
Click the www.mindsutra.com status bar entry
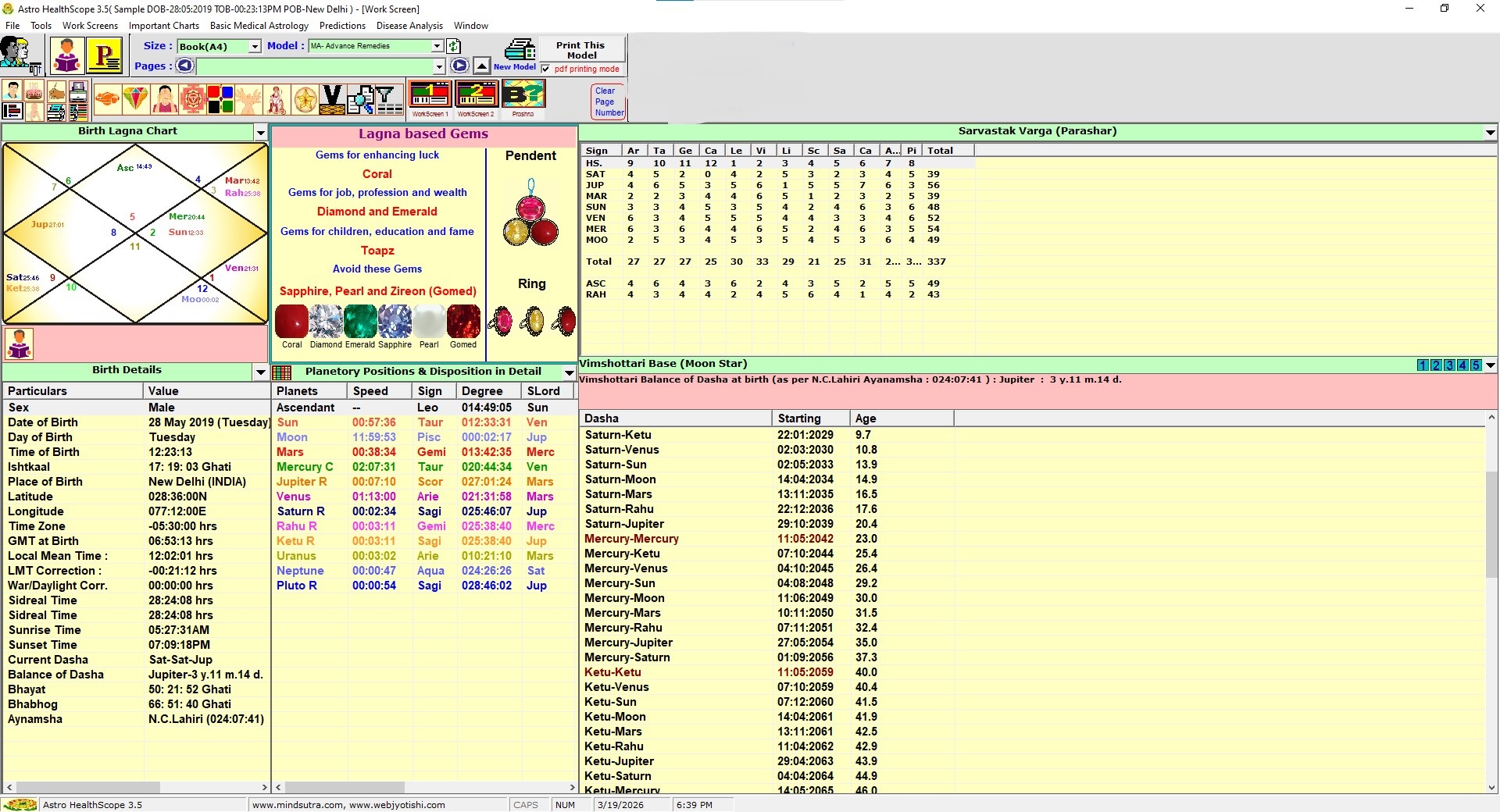tap(379, 805)
